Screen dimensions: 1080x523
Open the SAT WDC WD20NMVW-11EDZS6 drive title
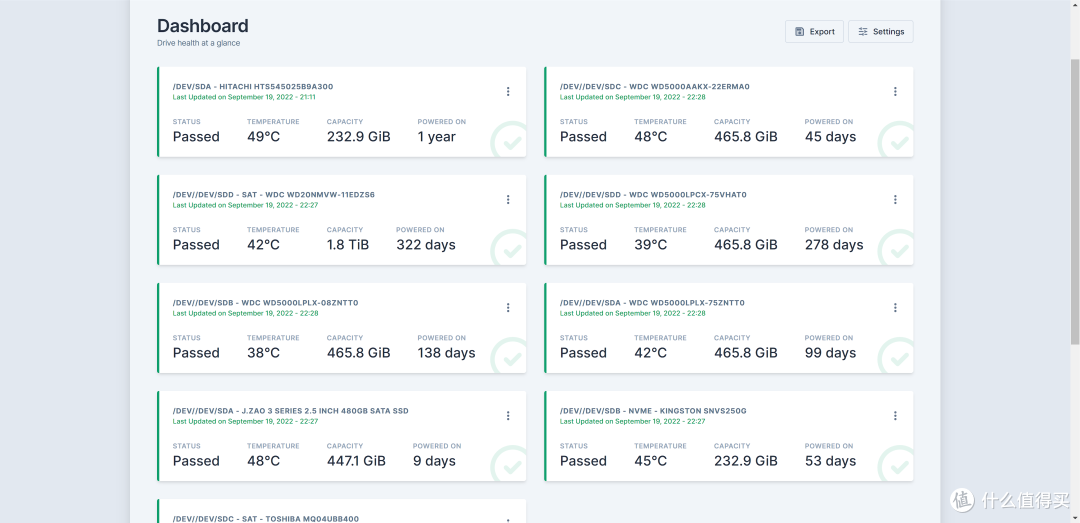point(273,195)
